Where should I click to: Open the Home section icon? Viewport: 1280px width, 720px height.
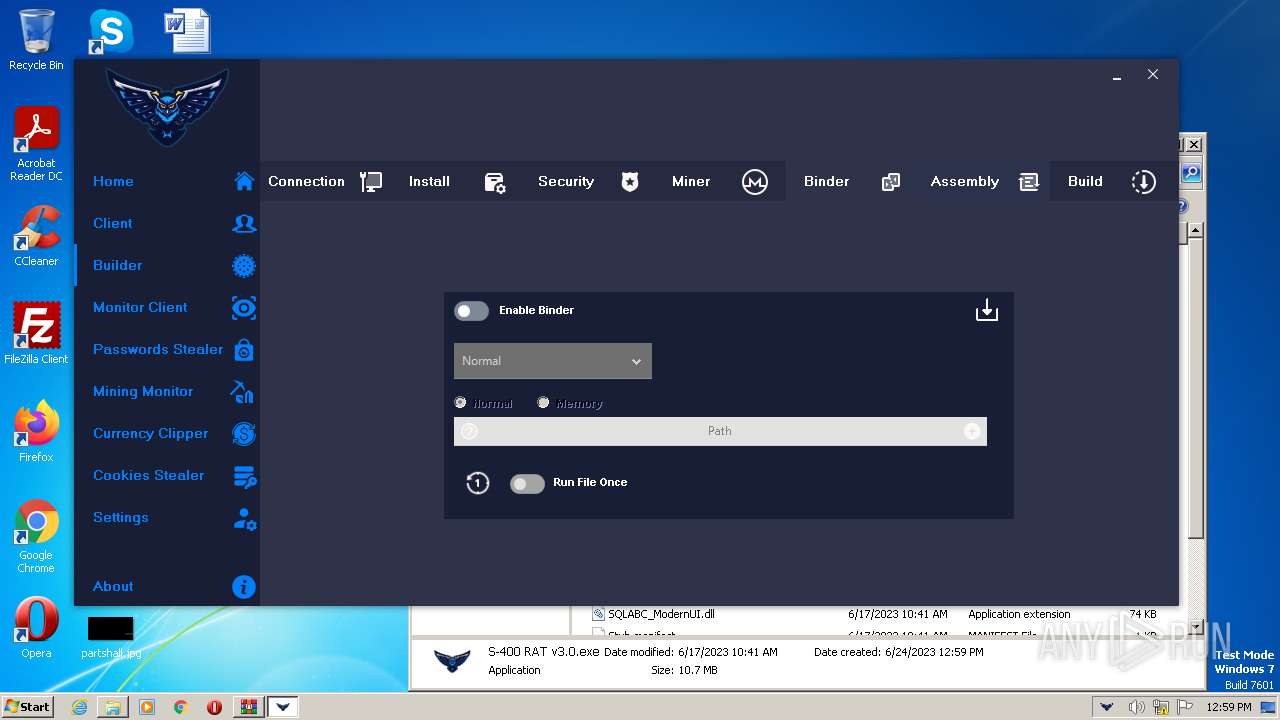tap(244, 181)
